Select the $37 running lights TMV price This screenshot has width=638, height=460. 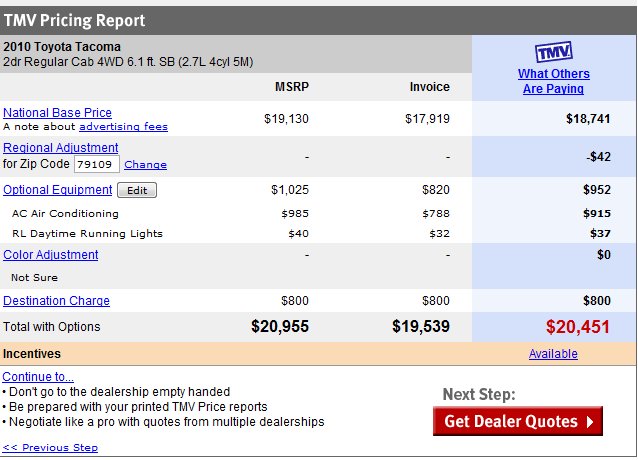[601, 233]
